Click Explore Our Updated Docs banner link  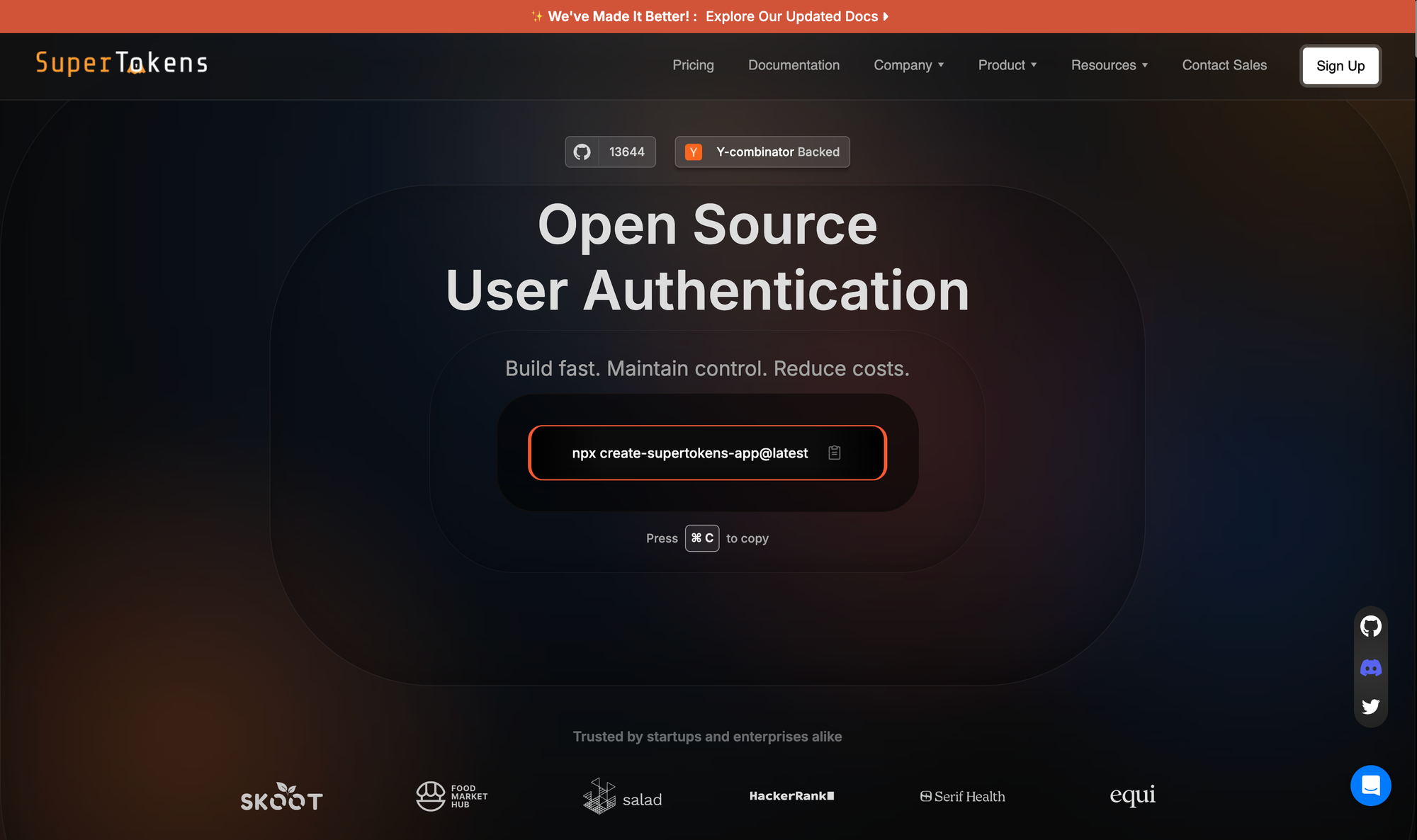tap(797, 16)
